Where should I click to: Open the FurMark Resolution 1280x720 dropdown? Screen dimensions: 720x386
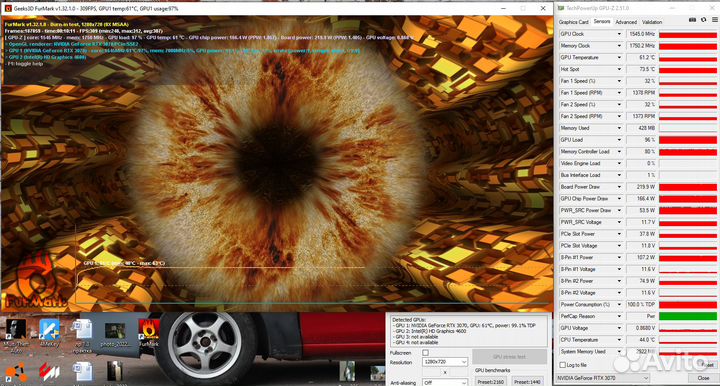(444, 362)
